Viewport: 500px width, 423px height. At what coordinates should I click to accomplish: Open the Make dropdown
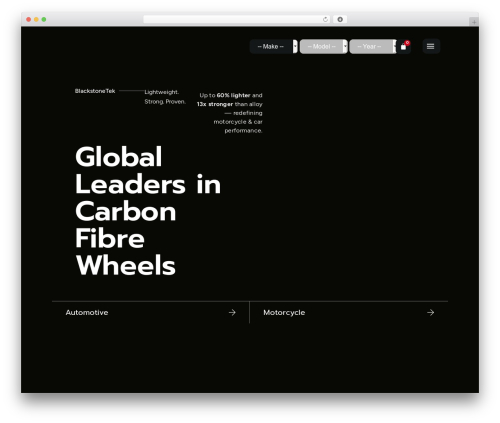[274, 46]
